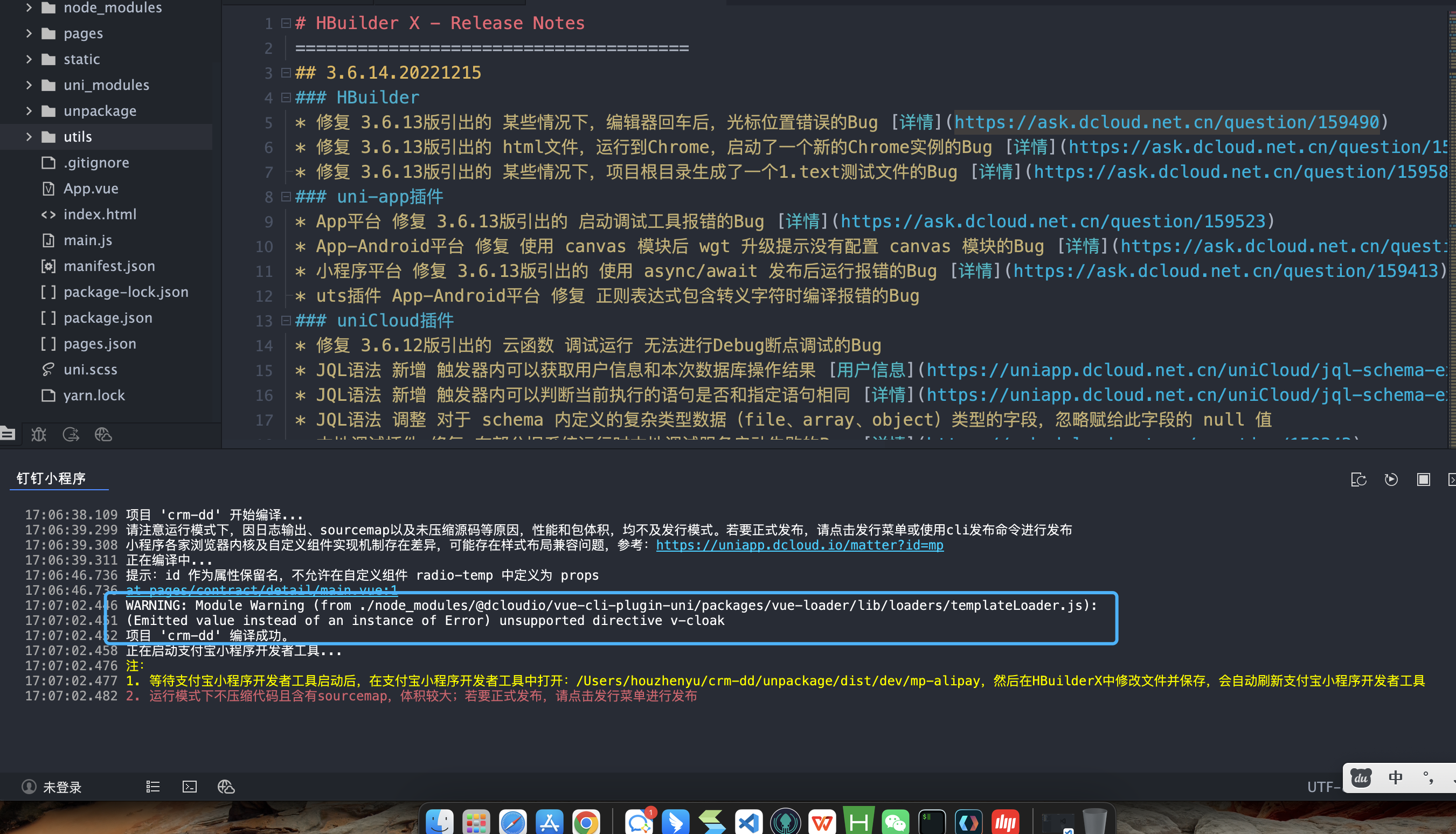Expand the utils folder
The width and height of the screenshot is (1456, 834).
[x=29, y=136]
